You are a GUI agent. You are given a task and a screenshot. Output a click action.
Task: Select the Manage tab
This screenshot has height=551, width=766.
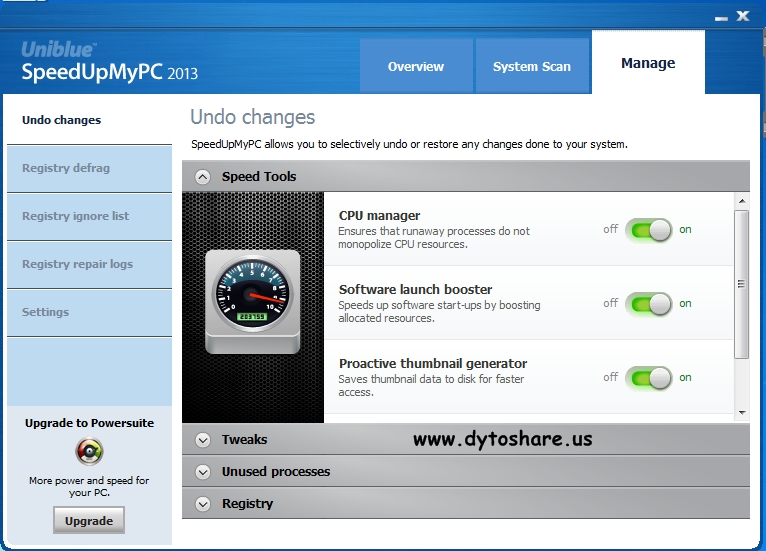pyautogui.click(x=648, y=63)
